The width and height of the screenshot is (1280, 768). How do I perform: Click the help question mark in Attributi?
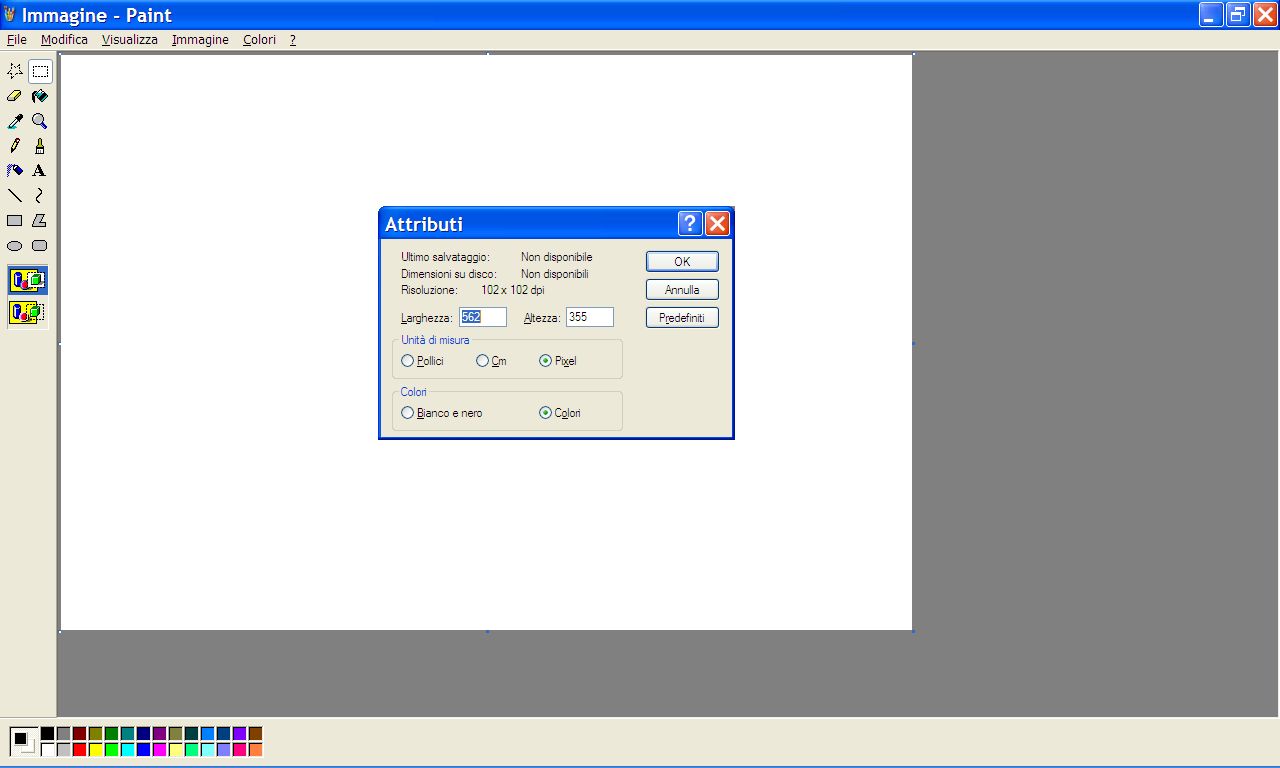690,223
